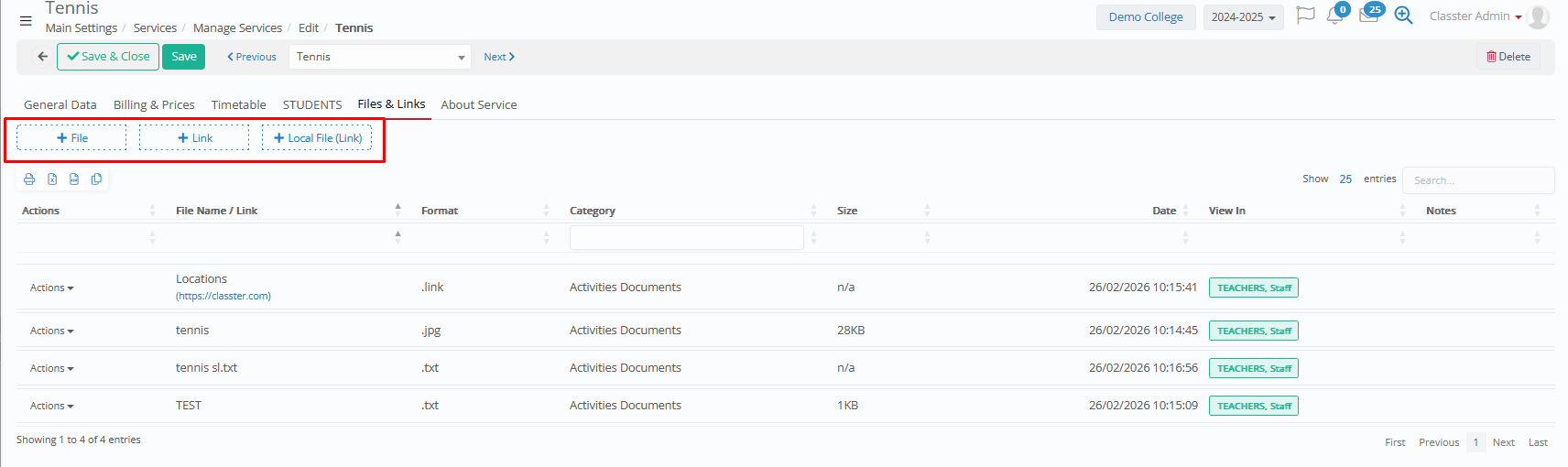Click the back arrow button
This screenshot has width=1568, height=467.
(42, 57)
